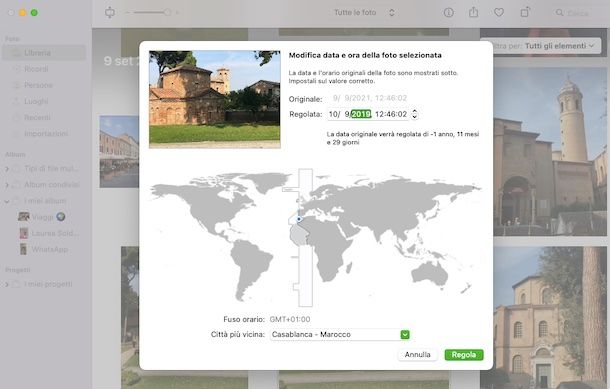Viewport: 610px width, 389px height.
Task: Click the time 12:46:02 in Regolata
Action: (x=391, y=114)
